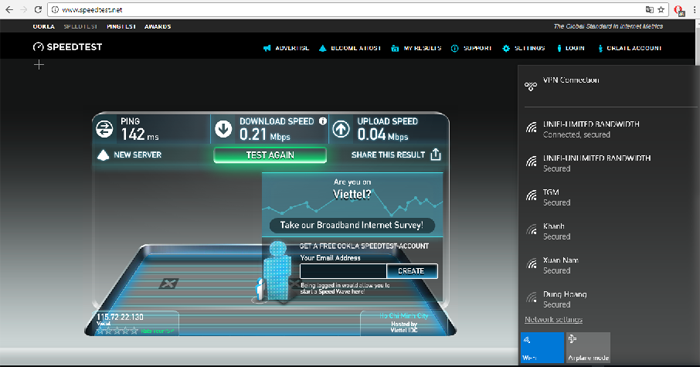Select the Dung Hoang Wi-Fi network
The height and width of the screenshot is (367, 700).
point(608,299)
